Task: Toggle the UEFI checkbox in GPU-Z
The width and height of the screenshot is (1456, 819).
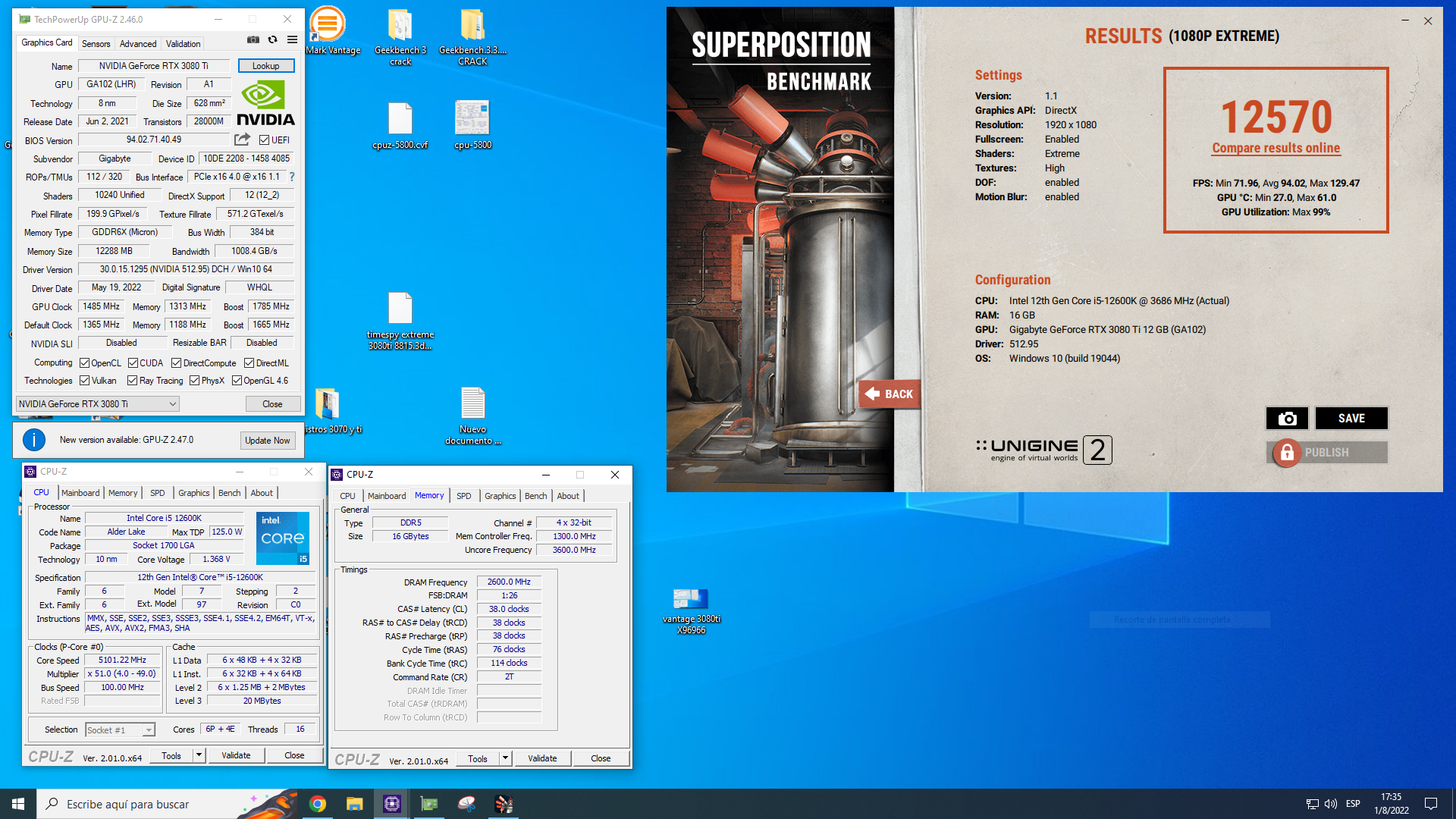Action: [x=264, y=140]
